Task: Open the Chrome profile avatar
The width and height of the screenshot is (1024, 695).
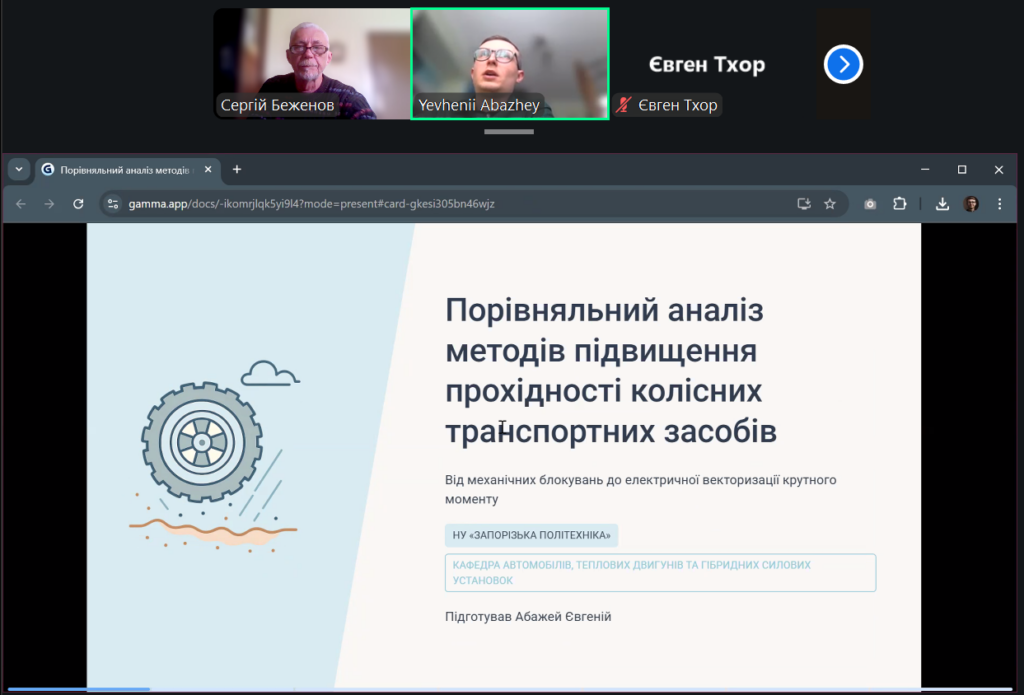Action: point(971,204)
